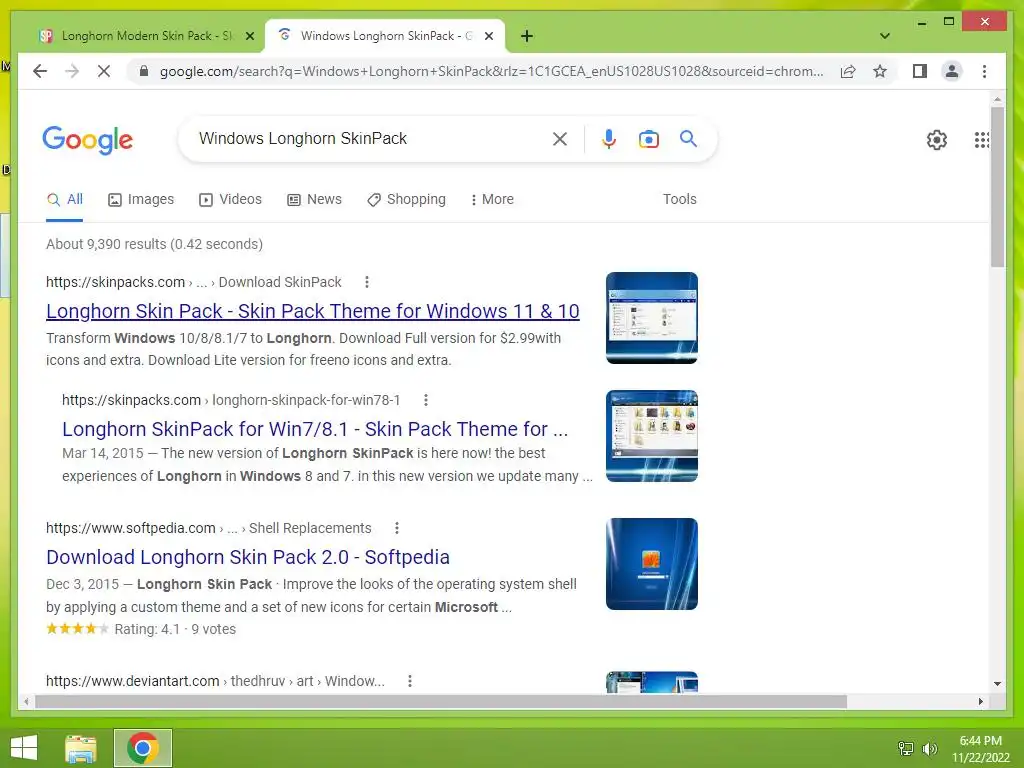1024x768 pixels.
Task: Click the forward navigation arrow
Action: 72,71
